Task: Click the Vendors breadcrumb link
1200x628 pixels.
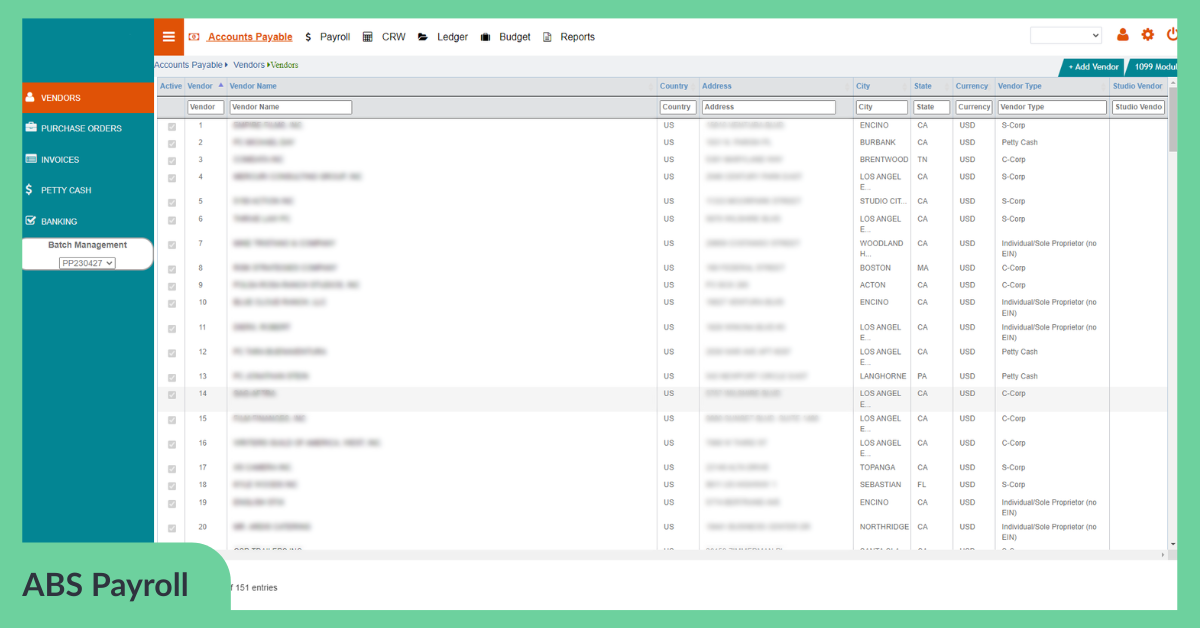Action: [x=249, y=65]
